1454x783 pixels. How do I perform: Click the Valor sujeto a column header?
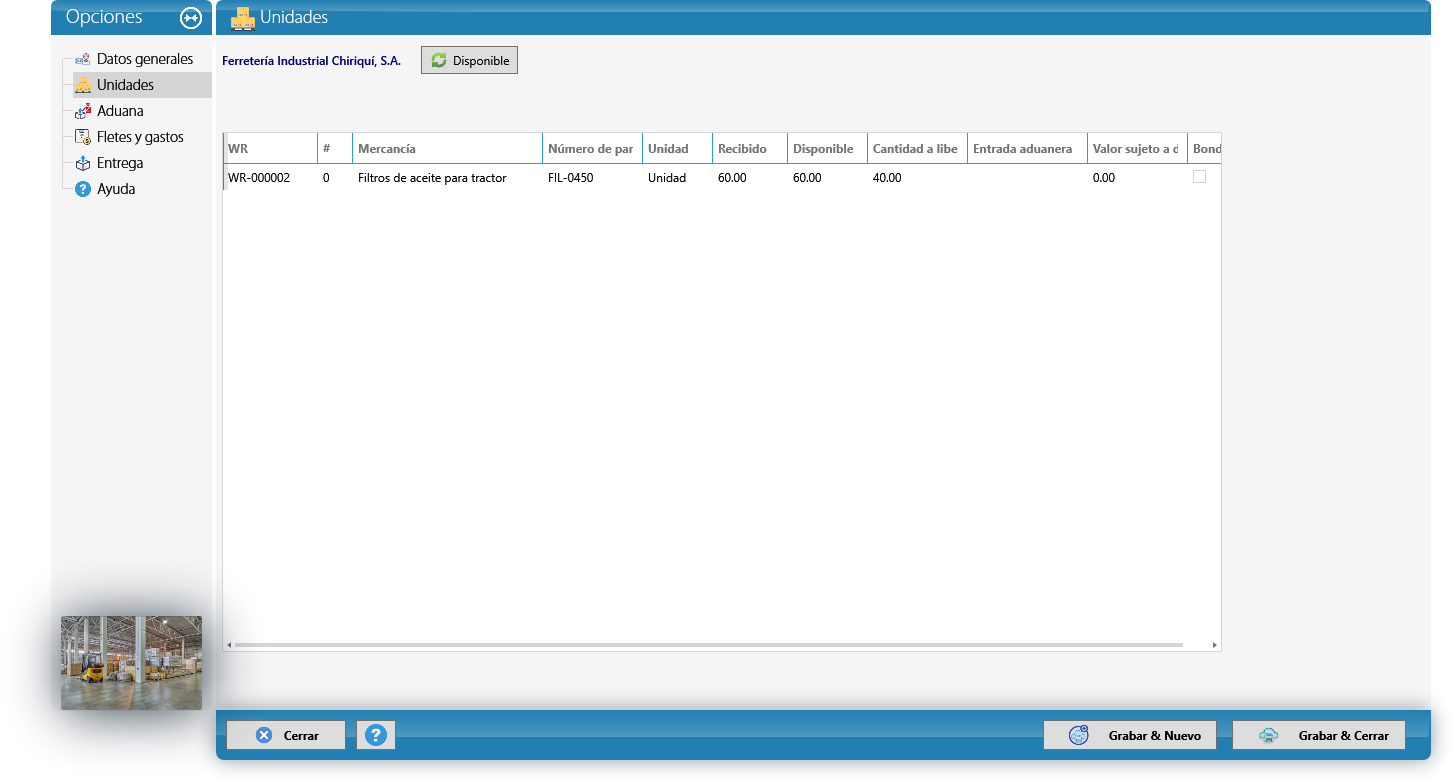click(x=1138, y=149)
